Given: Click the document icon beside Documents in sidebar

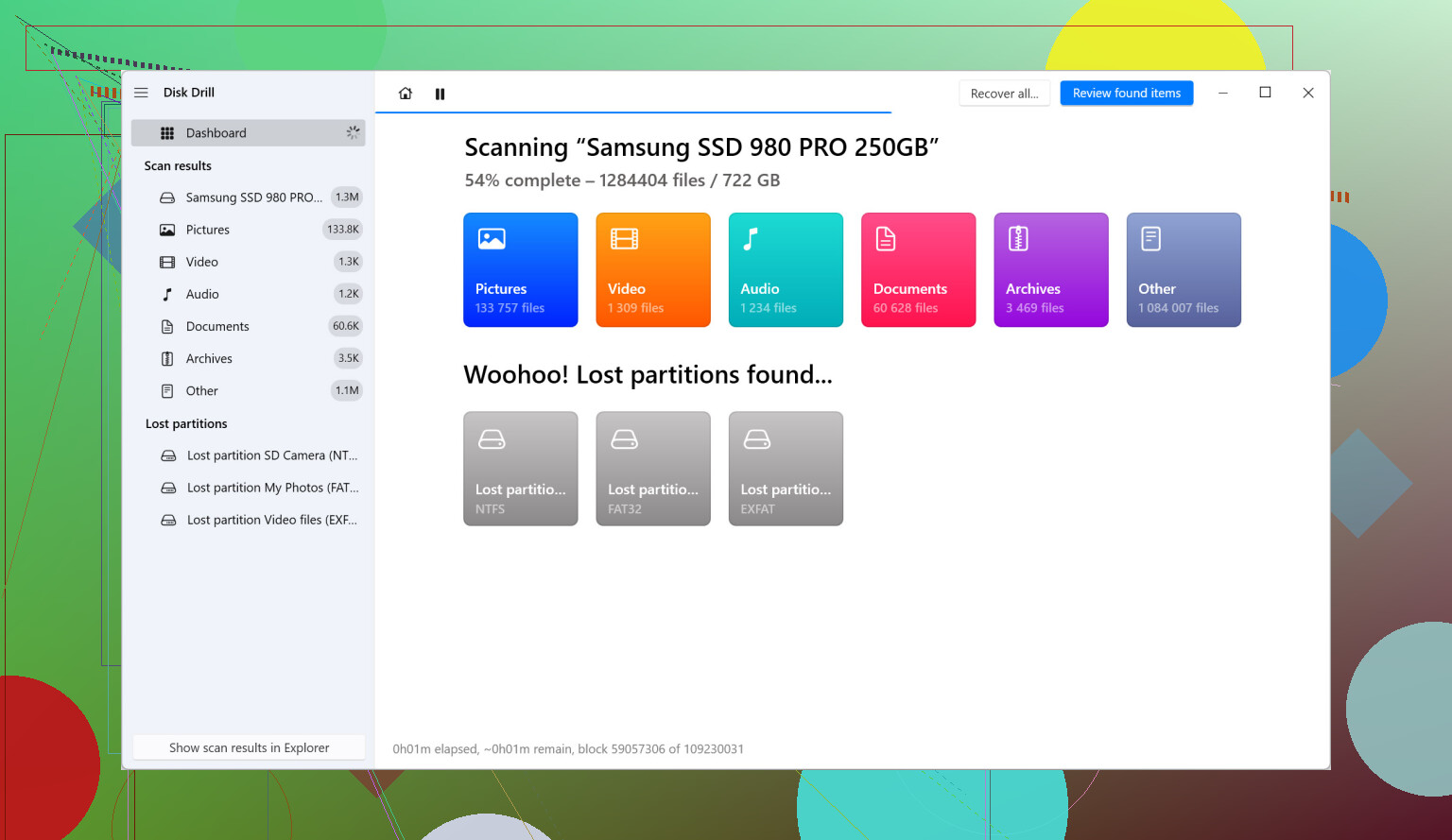Looking at the screenshot, I should tap(167, 326).
